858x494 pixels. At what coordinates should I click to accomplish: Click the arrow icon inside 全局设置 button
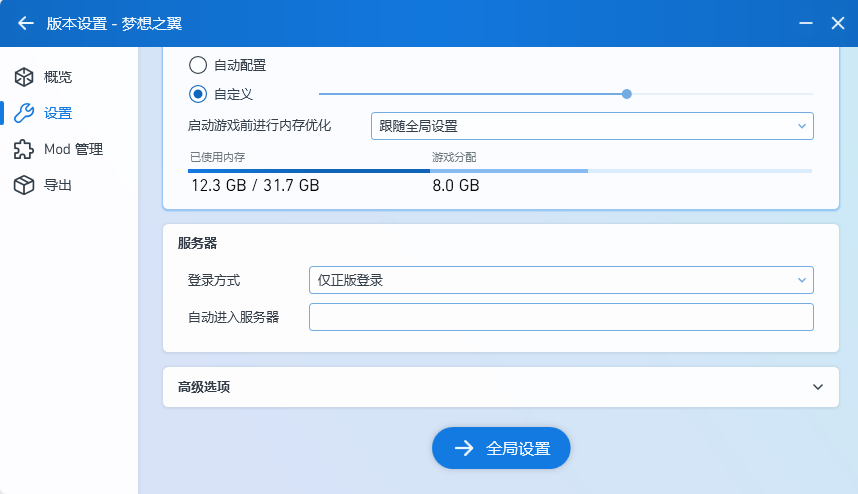[463, 448]
